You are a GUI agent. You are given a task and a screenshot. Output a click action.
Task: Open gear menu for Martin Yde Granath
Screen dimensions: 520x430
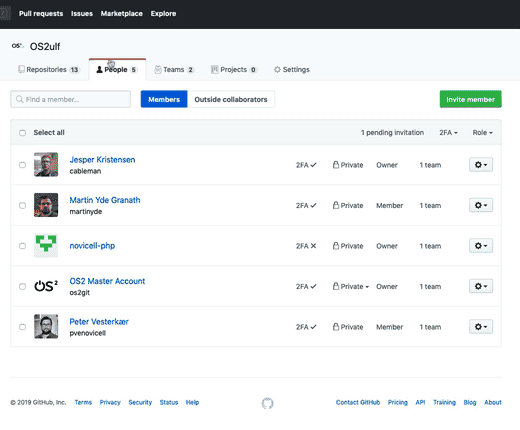tap(481, 205)
